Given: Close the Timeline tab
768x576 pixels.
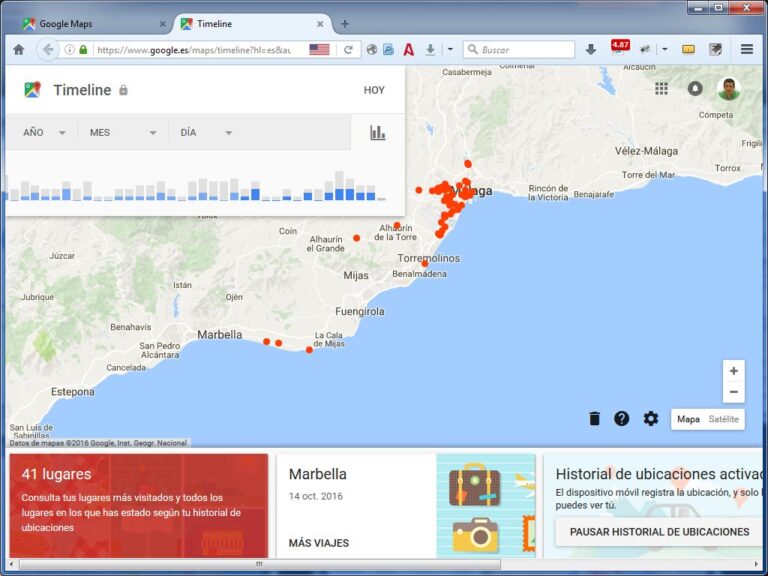Looking at the screenshot, I should tap(320, 24).
